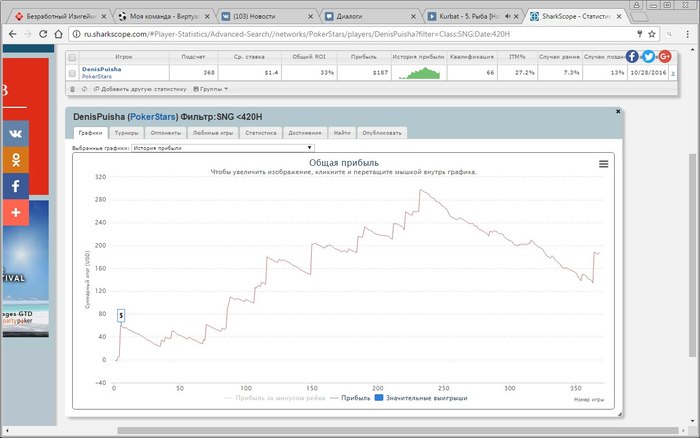Sort by Ср. ставка column header
This screenshot has height=438, width=700.
249,57
